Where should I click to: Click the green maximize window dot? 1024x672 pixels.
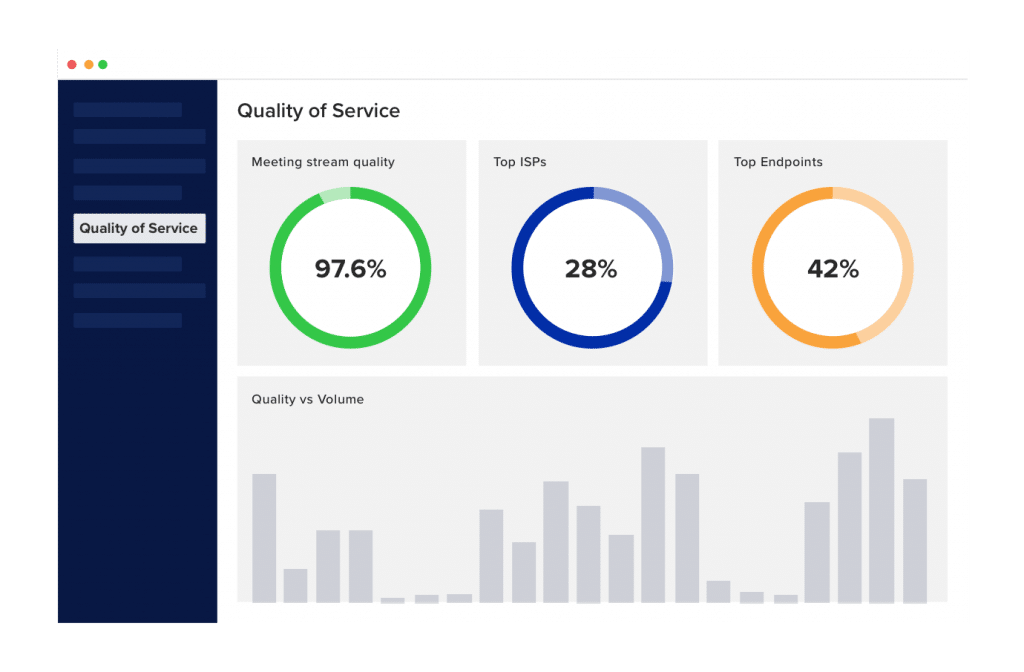point(103,65)
